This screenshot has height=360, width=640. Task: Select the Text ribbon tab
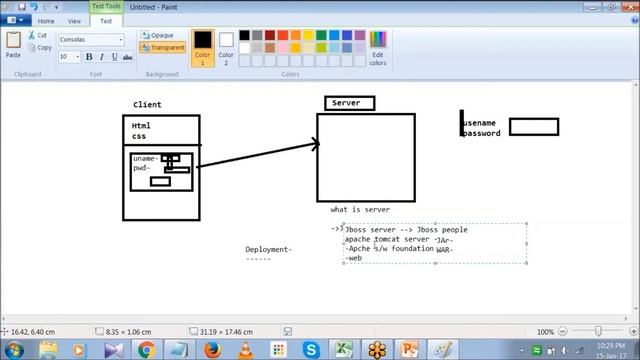106,21
